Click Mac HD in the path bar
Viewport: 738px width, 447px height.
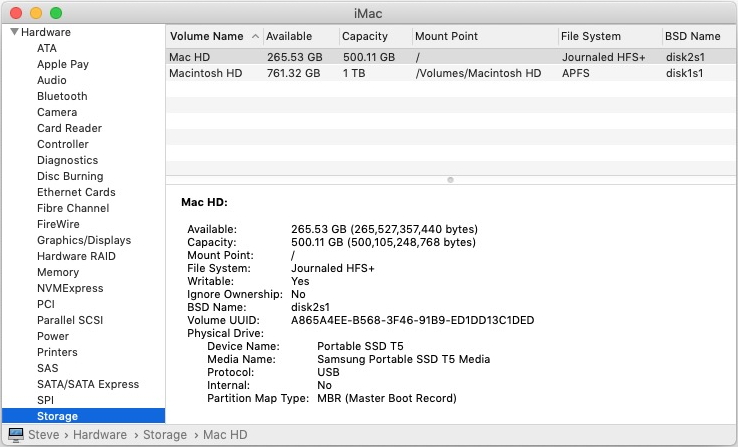(x=225, y=434)
